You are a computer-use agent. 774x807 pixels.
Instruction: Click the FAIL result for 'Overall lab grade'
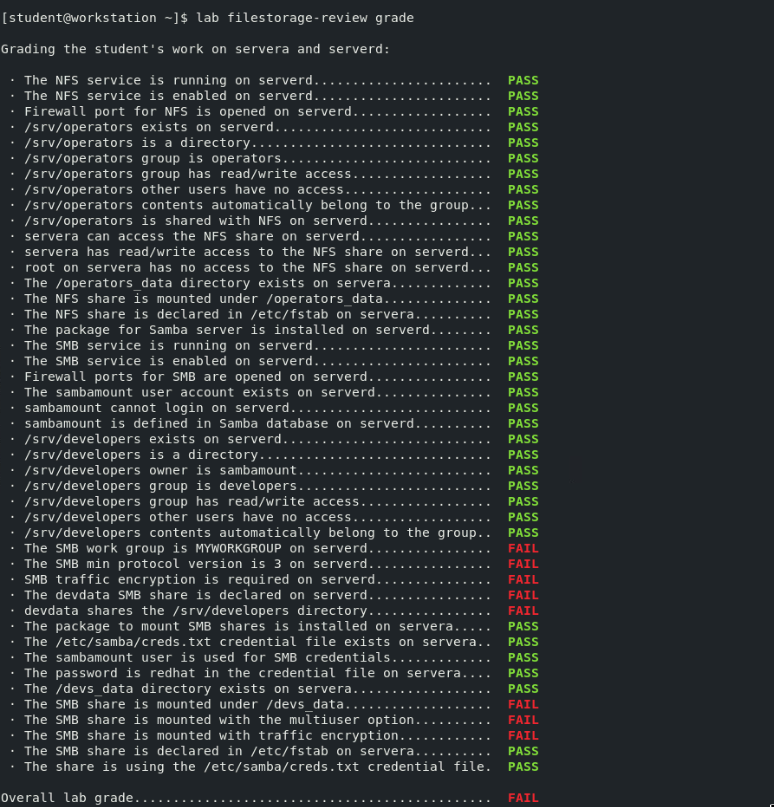(x=522, y=798)
